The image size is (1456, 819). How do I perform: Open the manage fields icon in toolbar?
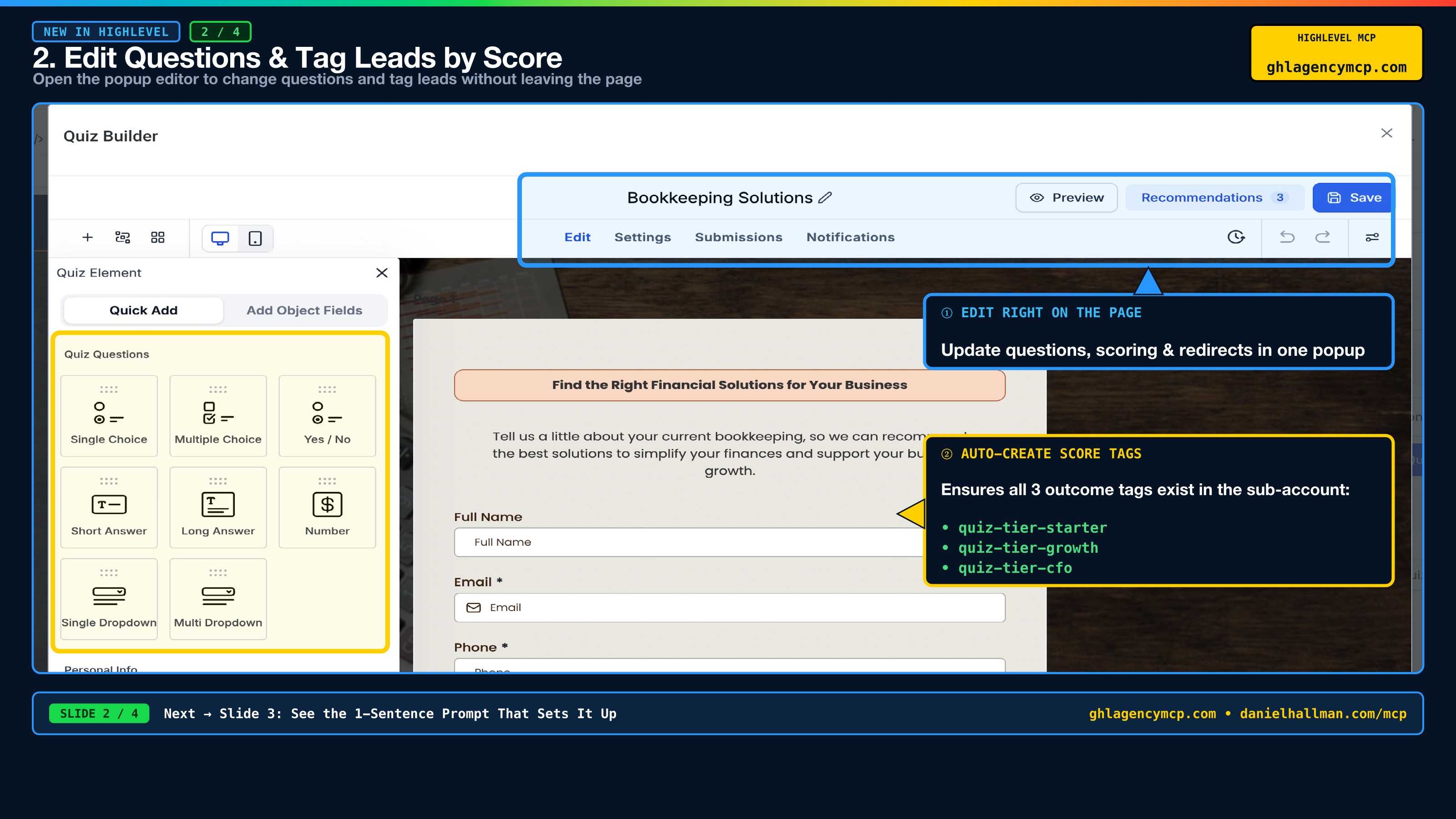pyautogui.click(x=123, y=238)
